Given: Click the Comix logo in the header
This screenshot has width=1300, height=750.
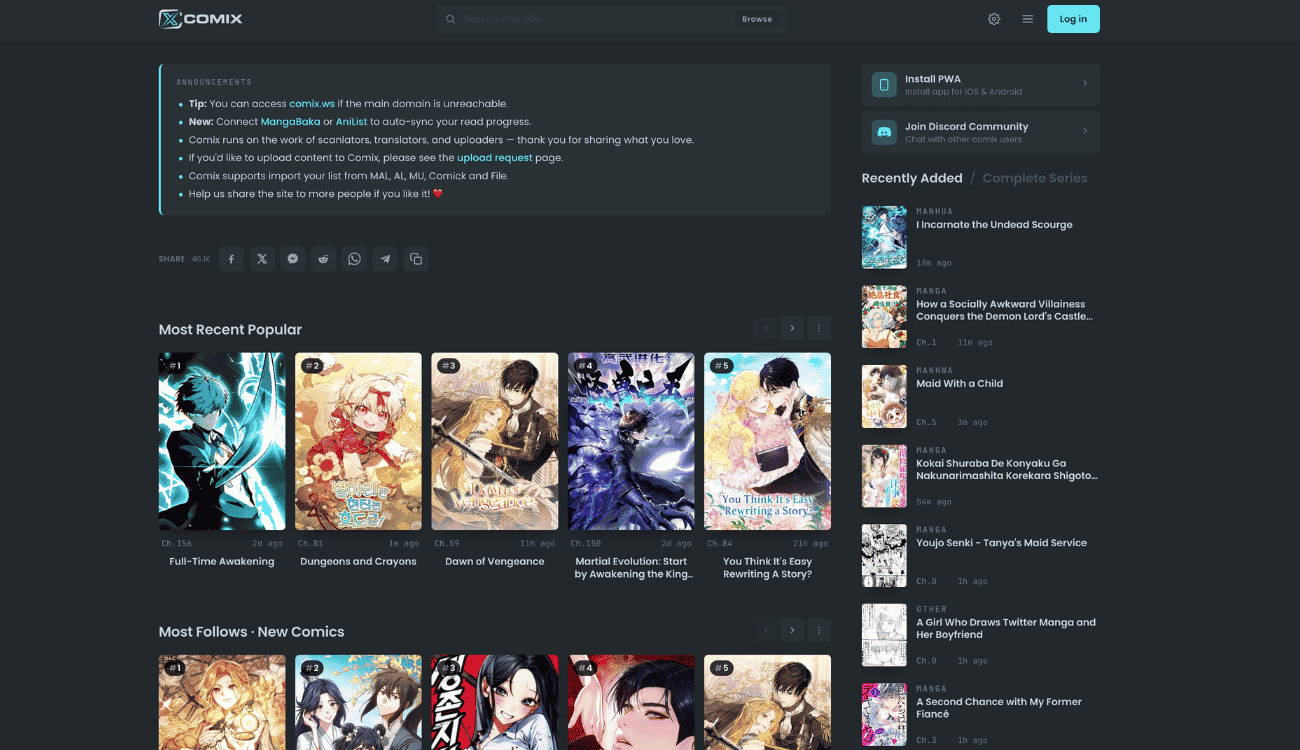Looking at the screenshot, I should click(x=200, y=18).
